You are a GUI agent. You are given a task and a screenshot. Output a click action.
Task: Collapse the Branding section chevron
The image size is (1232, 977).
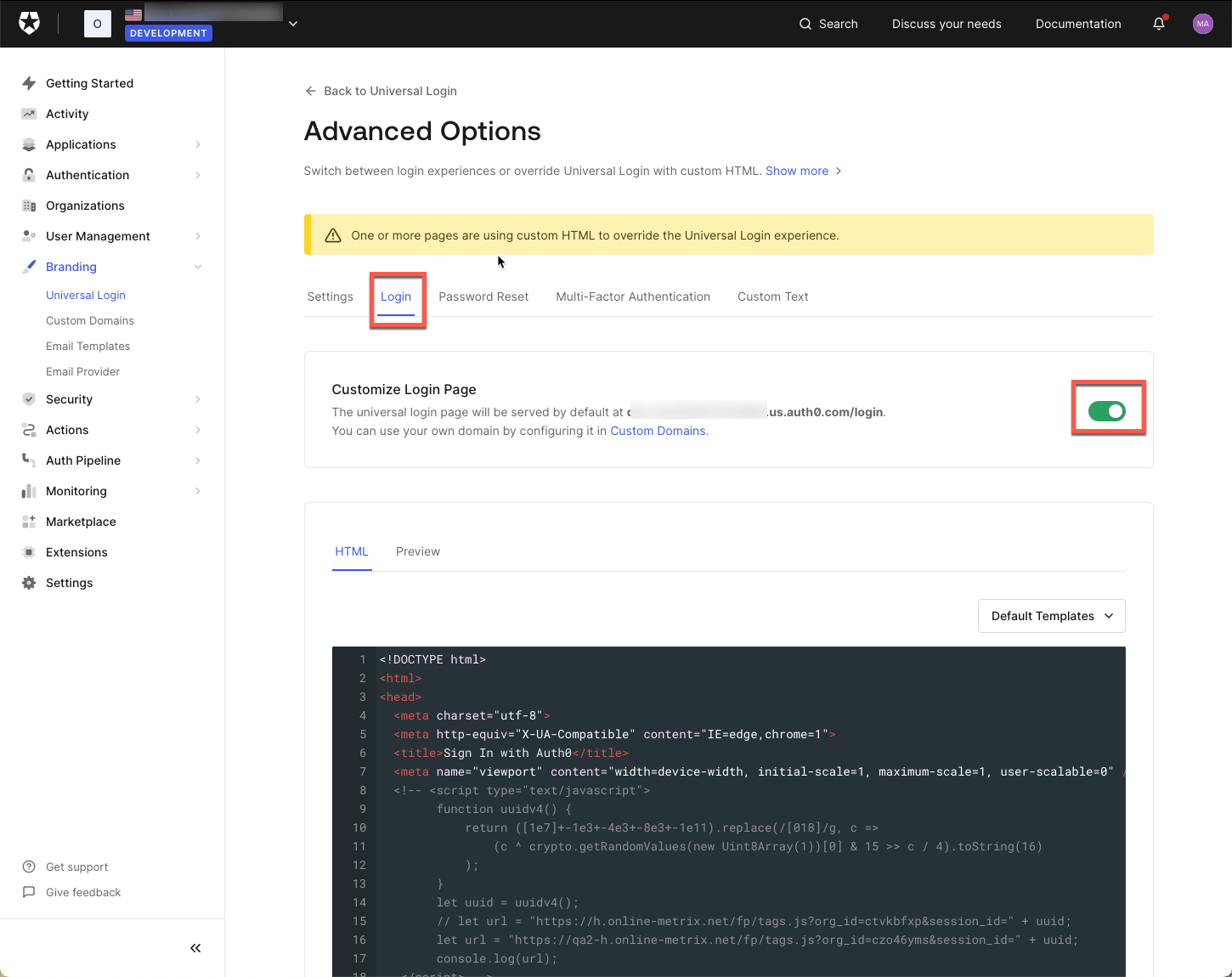click(x=198, y=266)
